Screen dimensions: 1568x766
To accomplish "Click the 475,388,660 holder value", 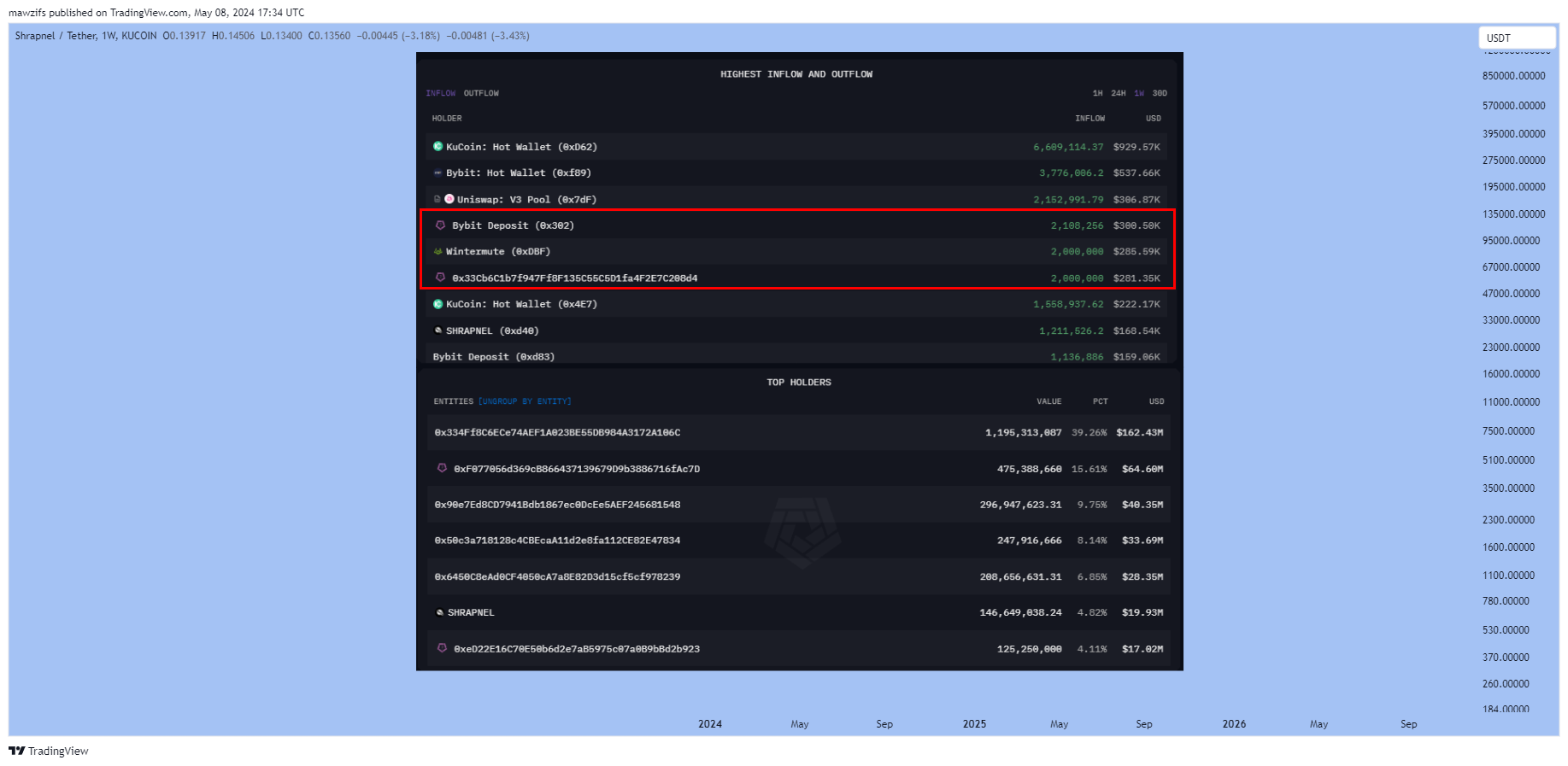I will click(1029, 469).
